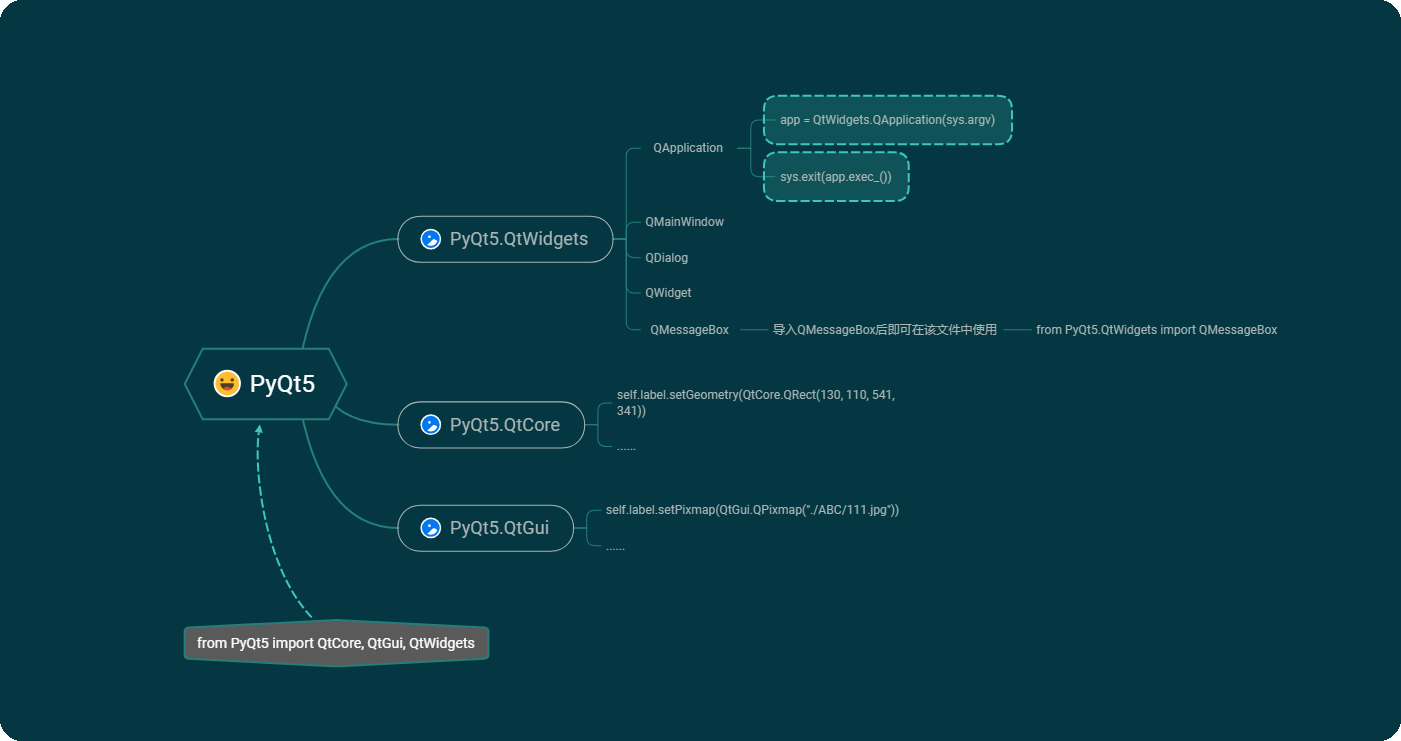Click the ellipsis node under setPixmap text
1401x741 pixels.
pyautogui.click(x=615, y=547)
